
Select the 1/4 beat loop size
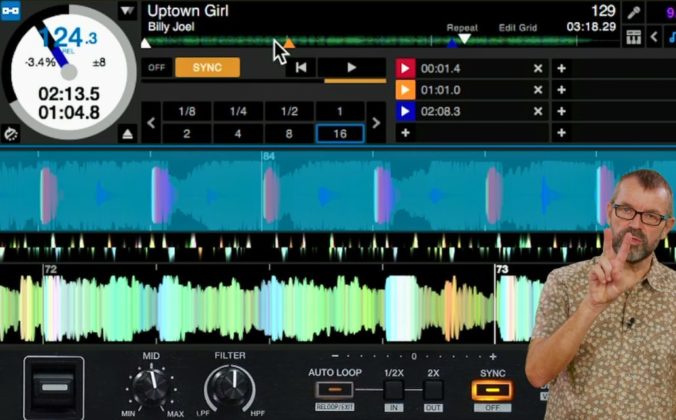238,112
